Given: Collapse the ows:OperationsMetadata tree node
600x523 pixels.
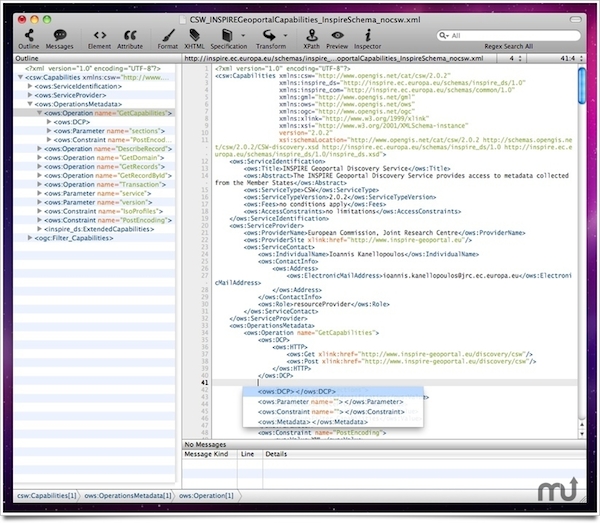Looking at the screenshot, I should (x=30, y=104).
